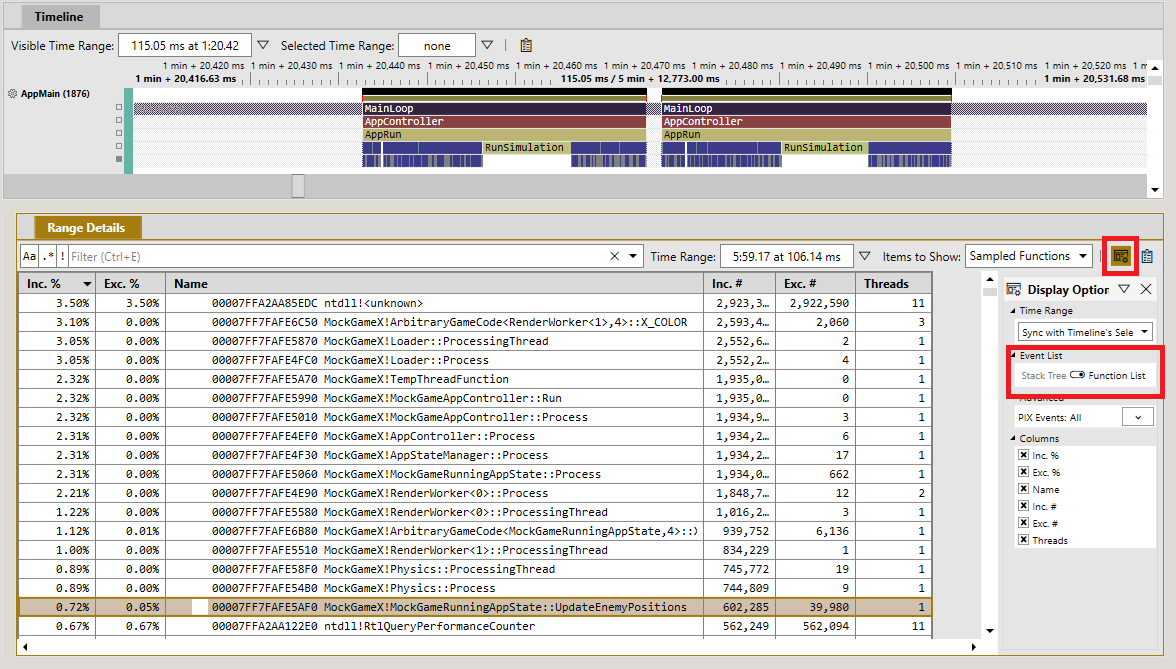Open the PIX Events: All dropdown
The image size is (1176, 669).
(1138, 418)
